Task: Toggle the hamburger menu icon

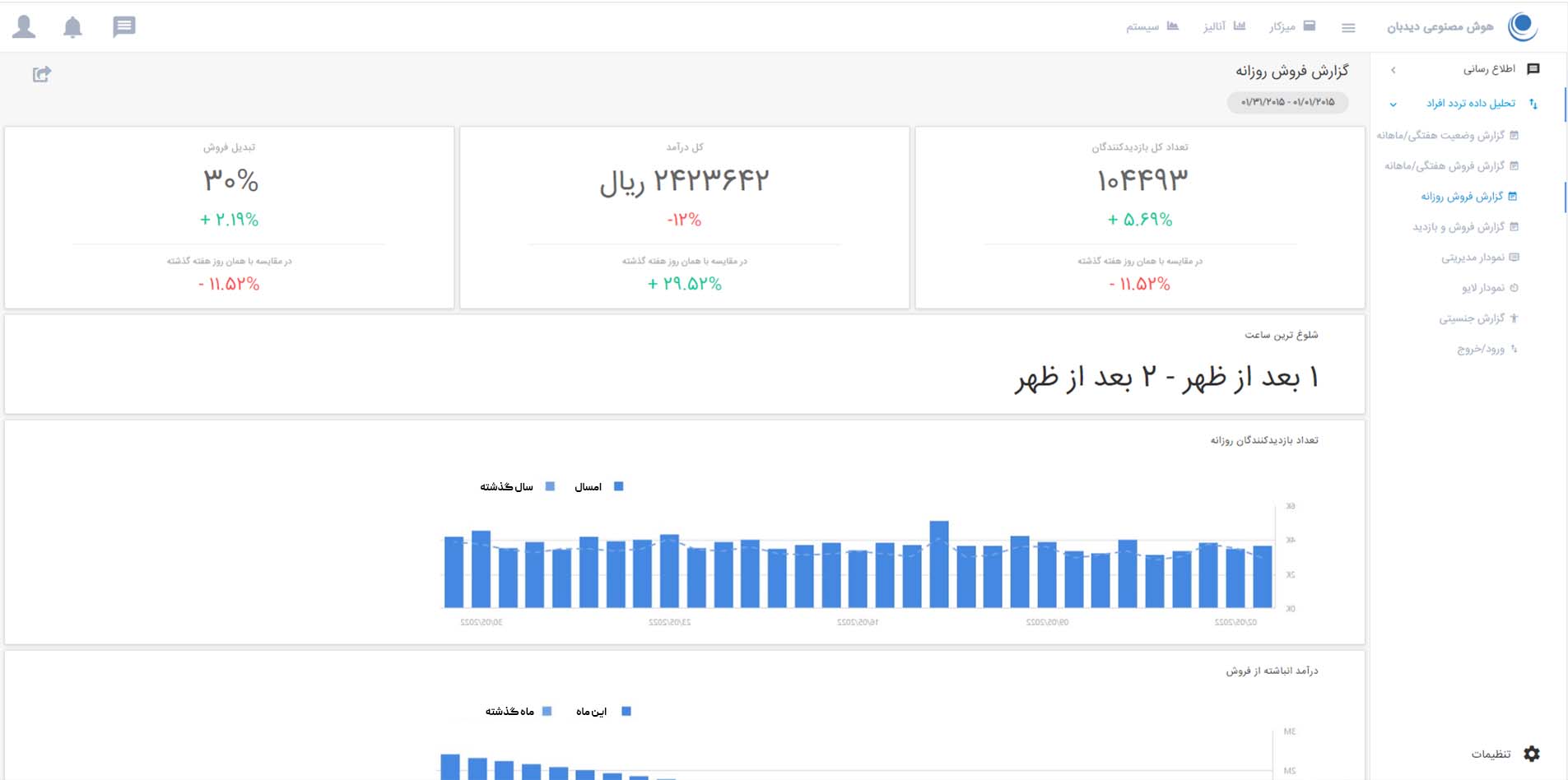Action: tap(1348, 28)
